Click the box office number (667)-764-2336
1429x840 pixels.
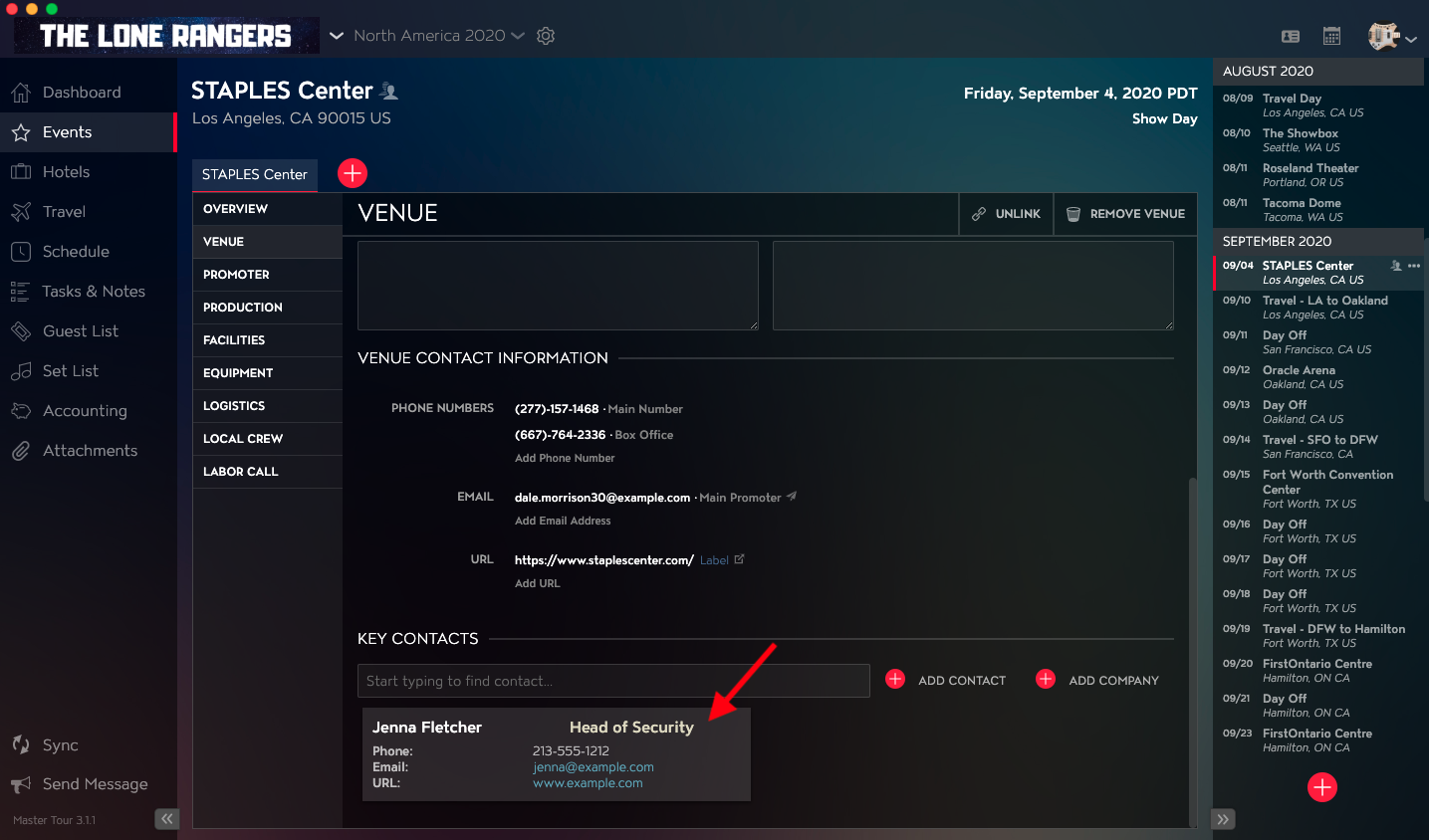click(560, 435)
